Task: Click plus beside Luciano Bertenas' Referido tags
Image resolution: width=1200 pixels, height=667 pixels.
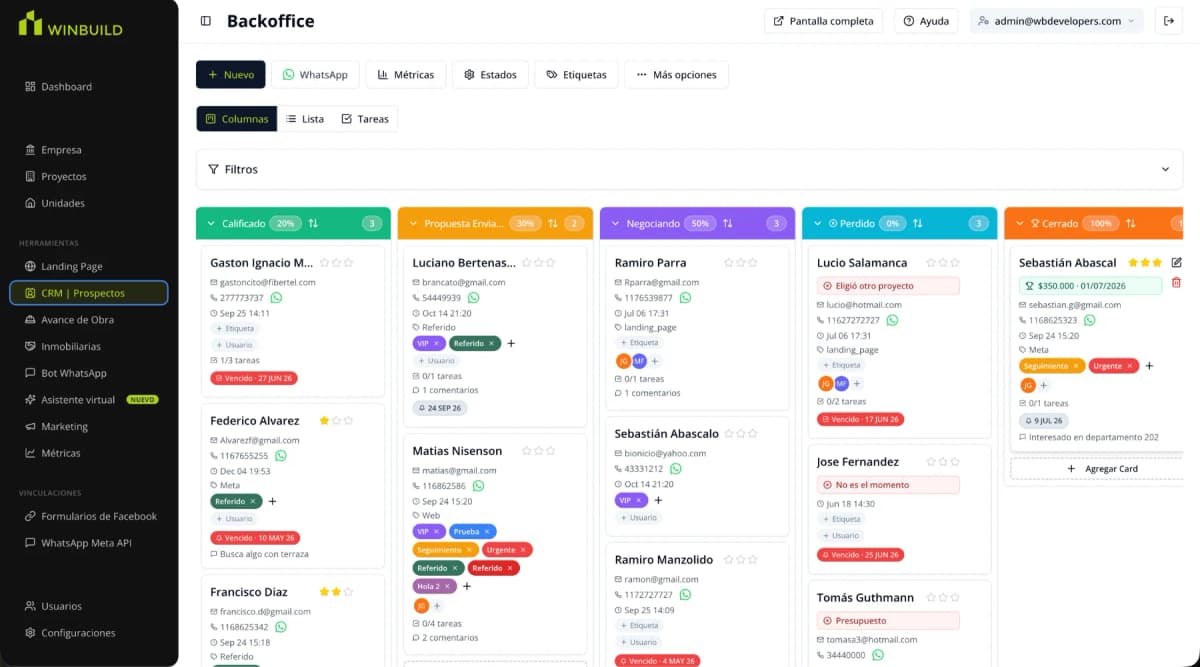Action: click(x=511, y=343)
